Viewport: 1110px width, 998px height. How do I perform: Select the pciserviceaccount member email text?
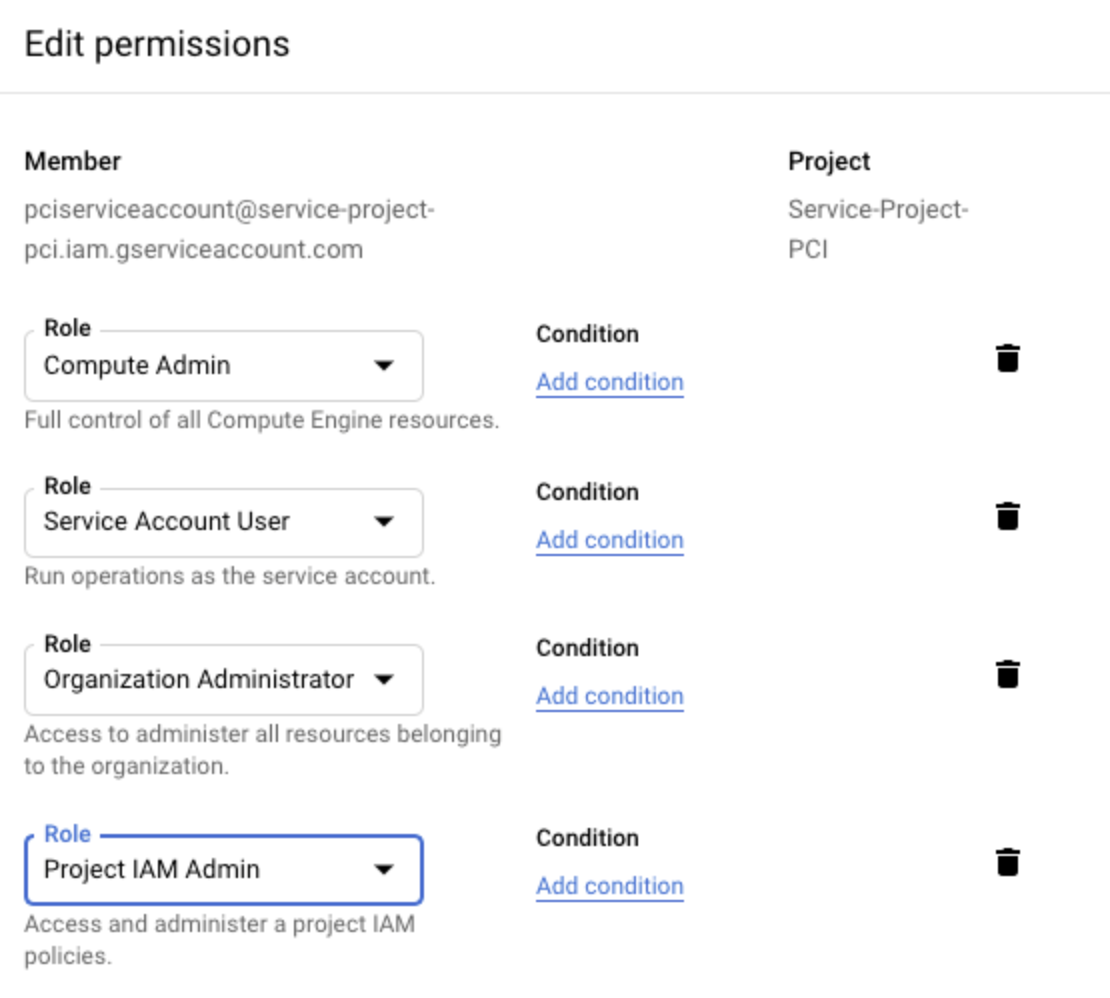click(229, 230)
